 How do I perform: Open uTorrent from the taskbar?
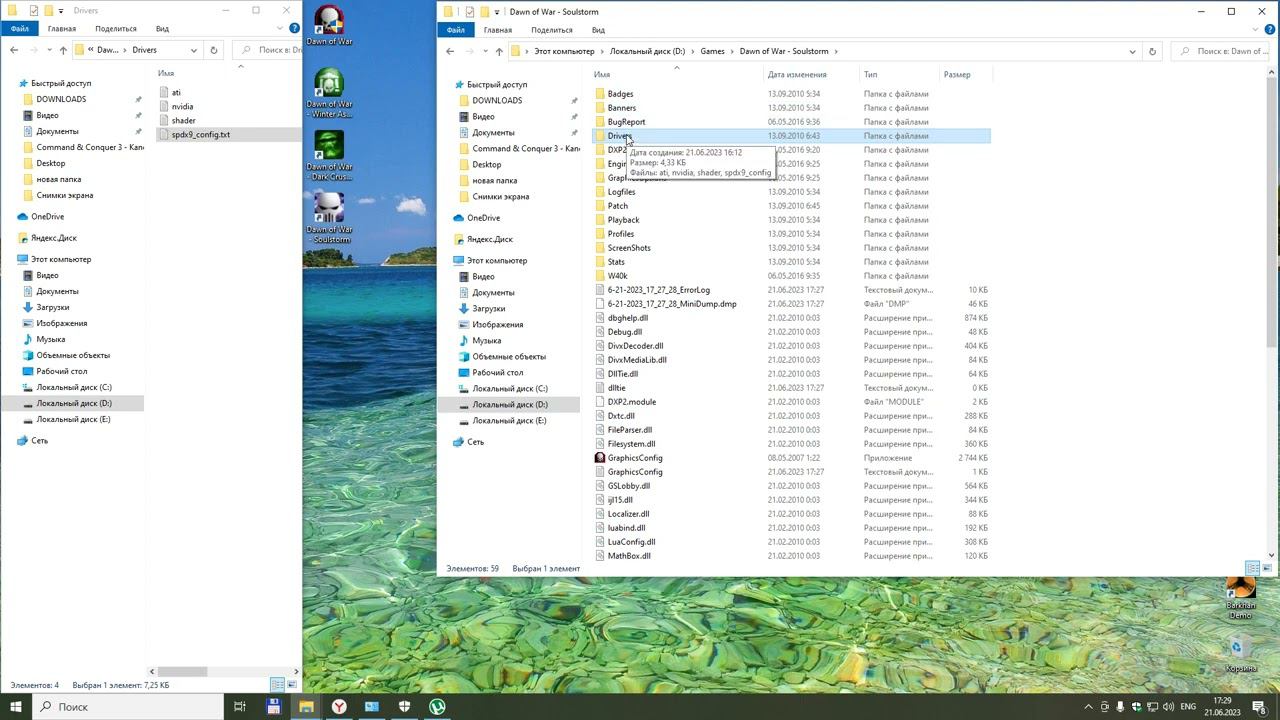tap(437, 707)
